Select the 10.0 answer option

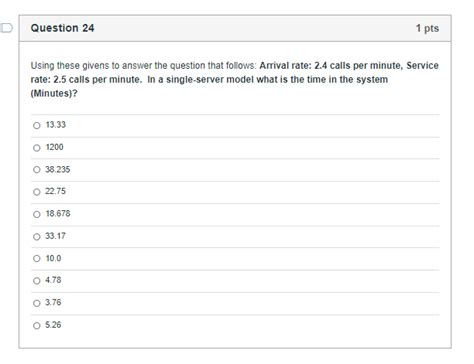tap(37, 258)
